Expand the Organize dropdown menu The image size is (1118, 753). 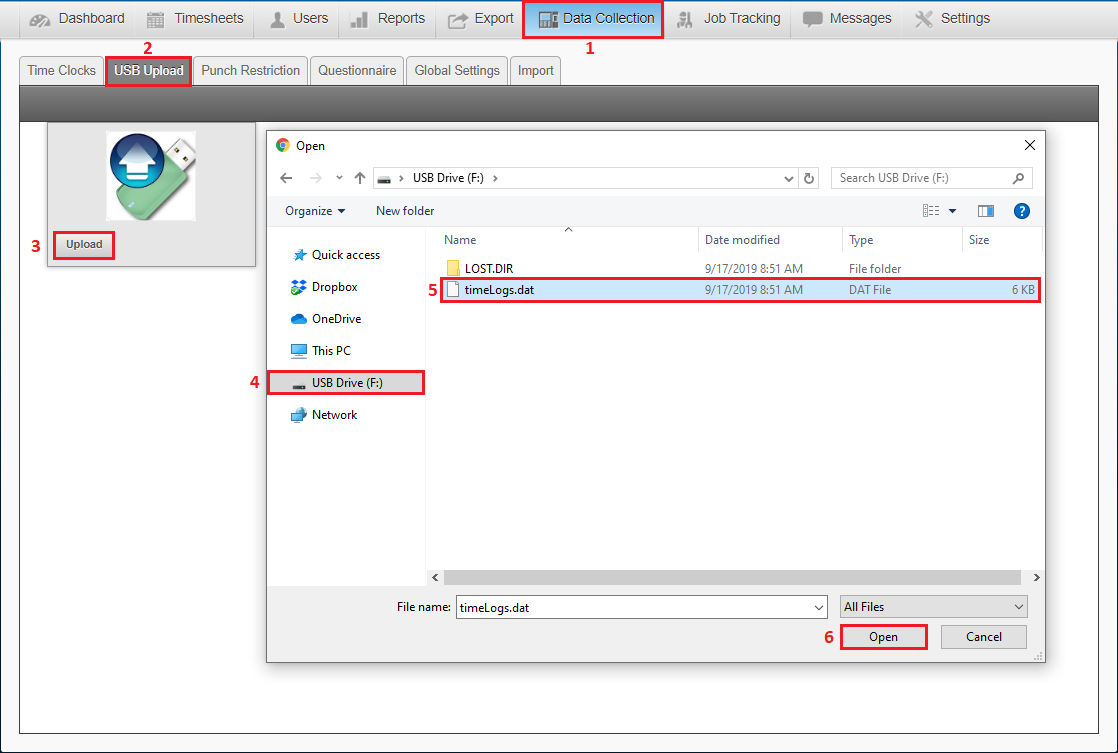coord(315,211)
